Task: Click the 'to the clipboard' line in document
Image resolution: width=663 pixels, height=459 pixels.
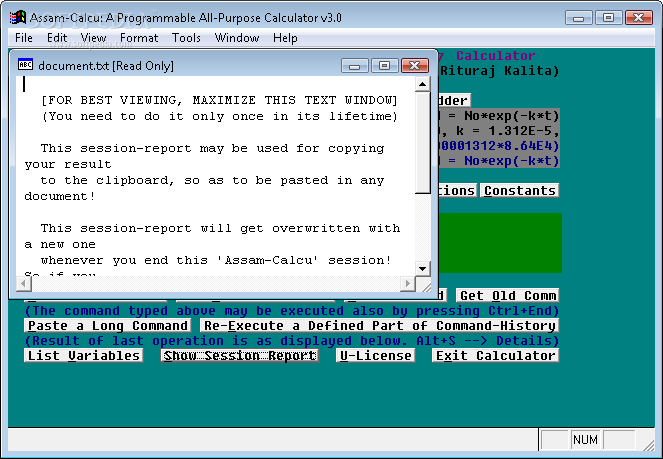Action: (212, 180)
